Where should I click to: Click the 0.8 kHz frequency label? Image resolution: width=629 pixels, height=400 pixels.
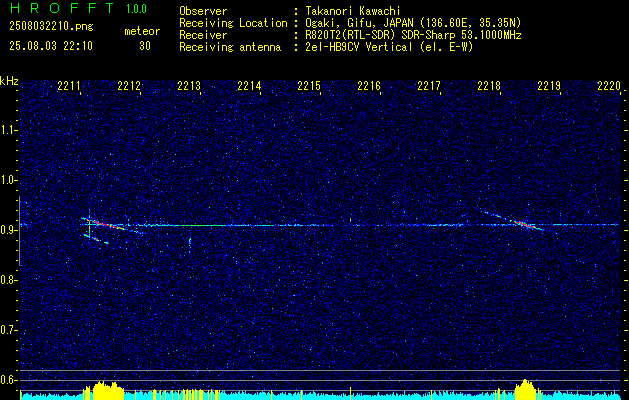click(x=8, y=280)
